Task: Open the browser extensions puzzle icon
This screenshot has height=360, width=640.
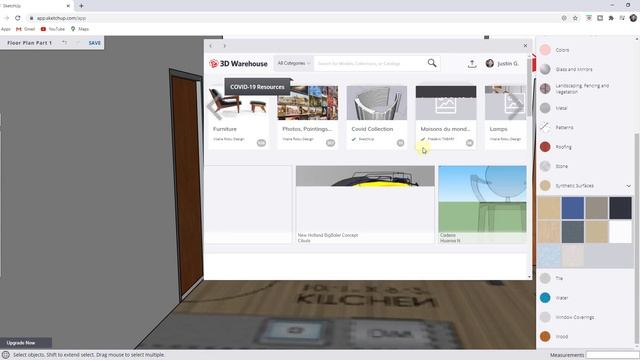Action: click(611, 18)
